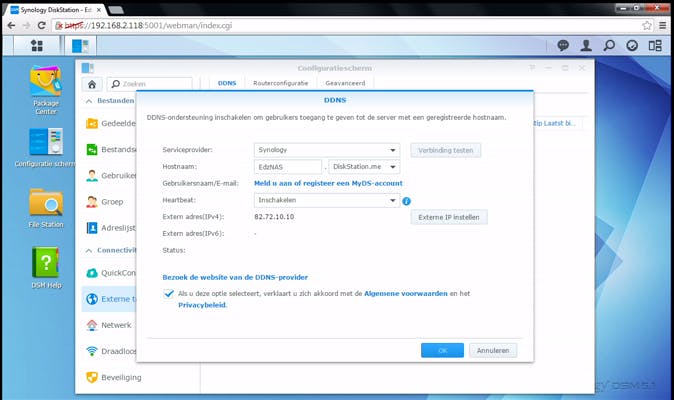Click browser reload icon

(42, 25)
